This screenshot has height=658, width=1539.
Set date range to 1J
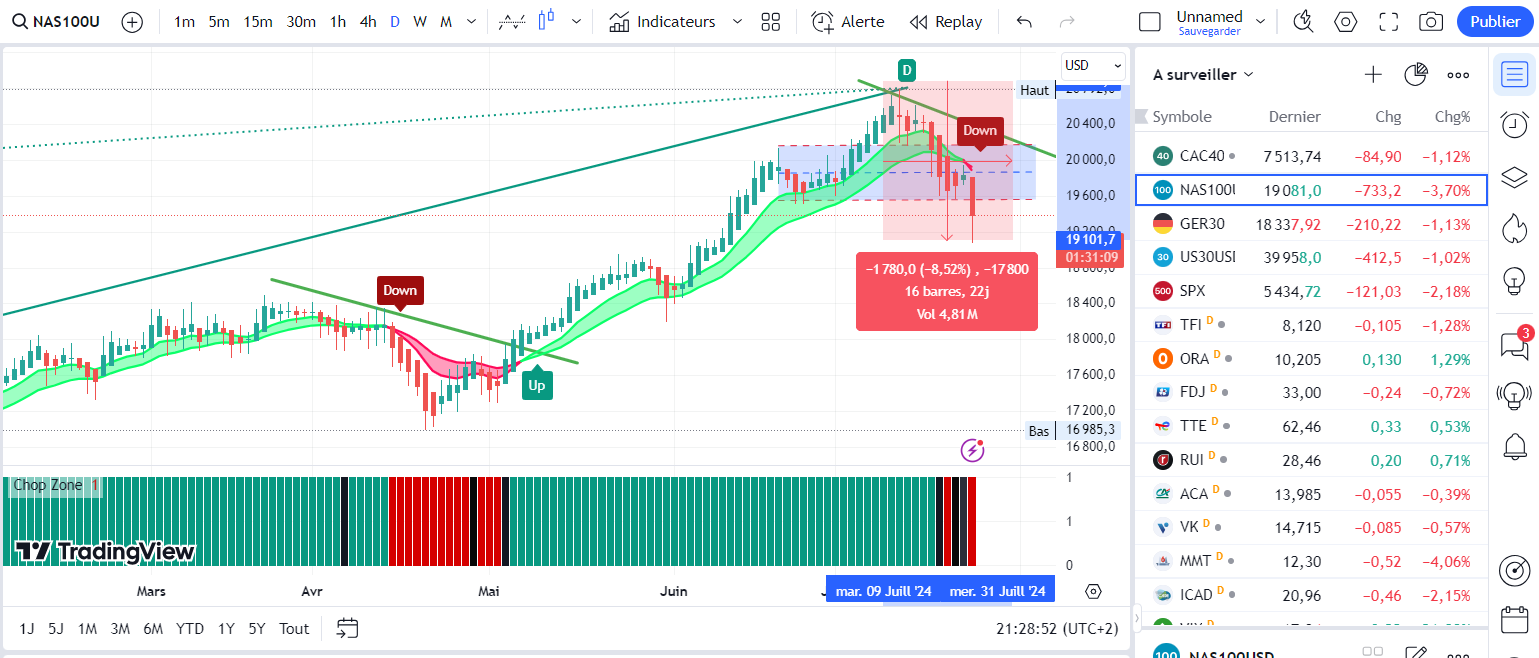click(27, 628)
